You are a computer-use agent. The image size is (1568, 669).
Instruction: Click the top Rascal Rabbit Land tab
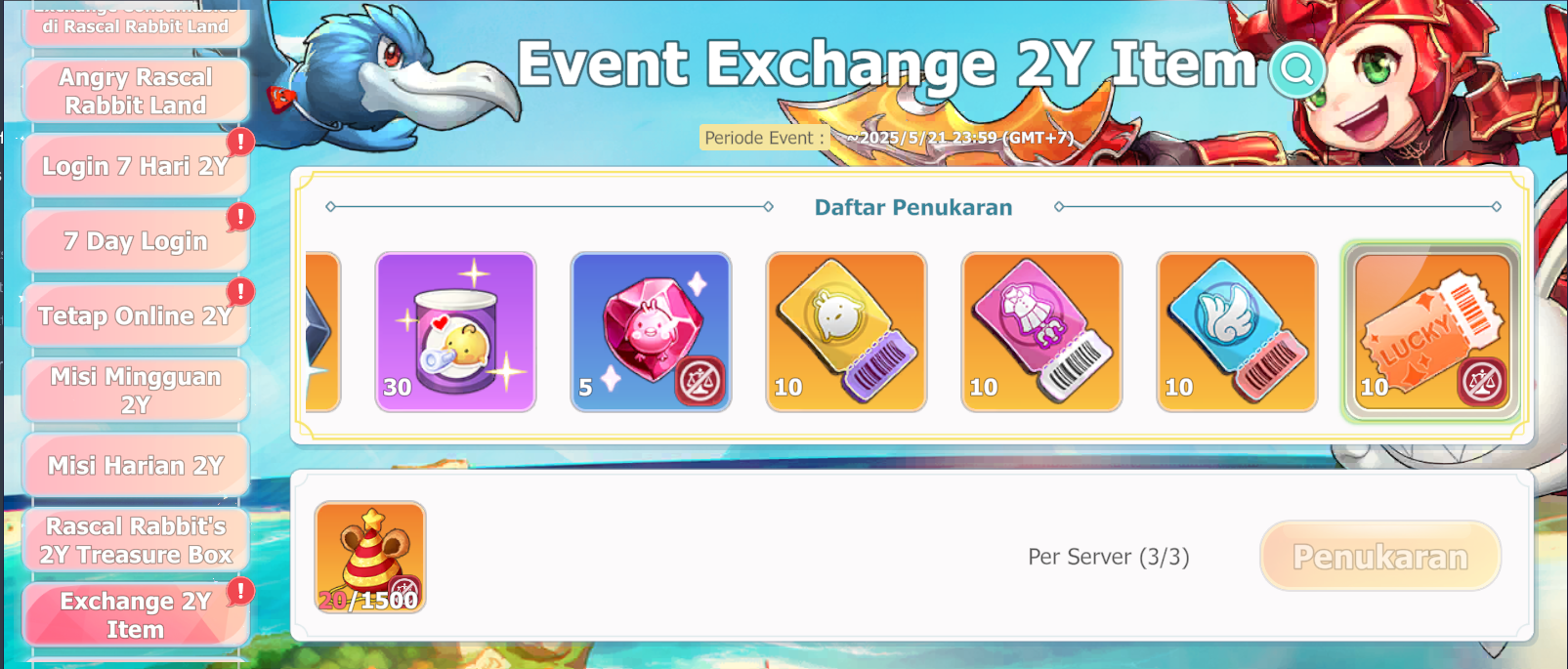[136, 23]
